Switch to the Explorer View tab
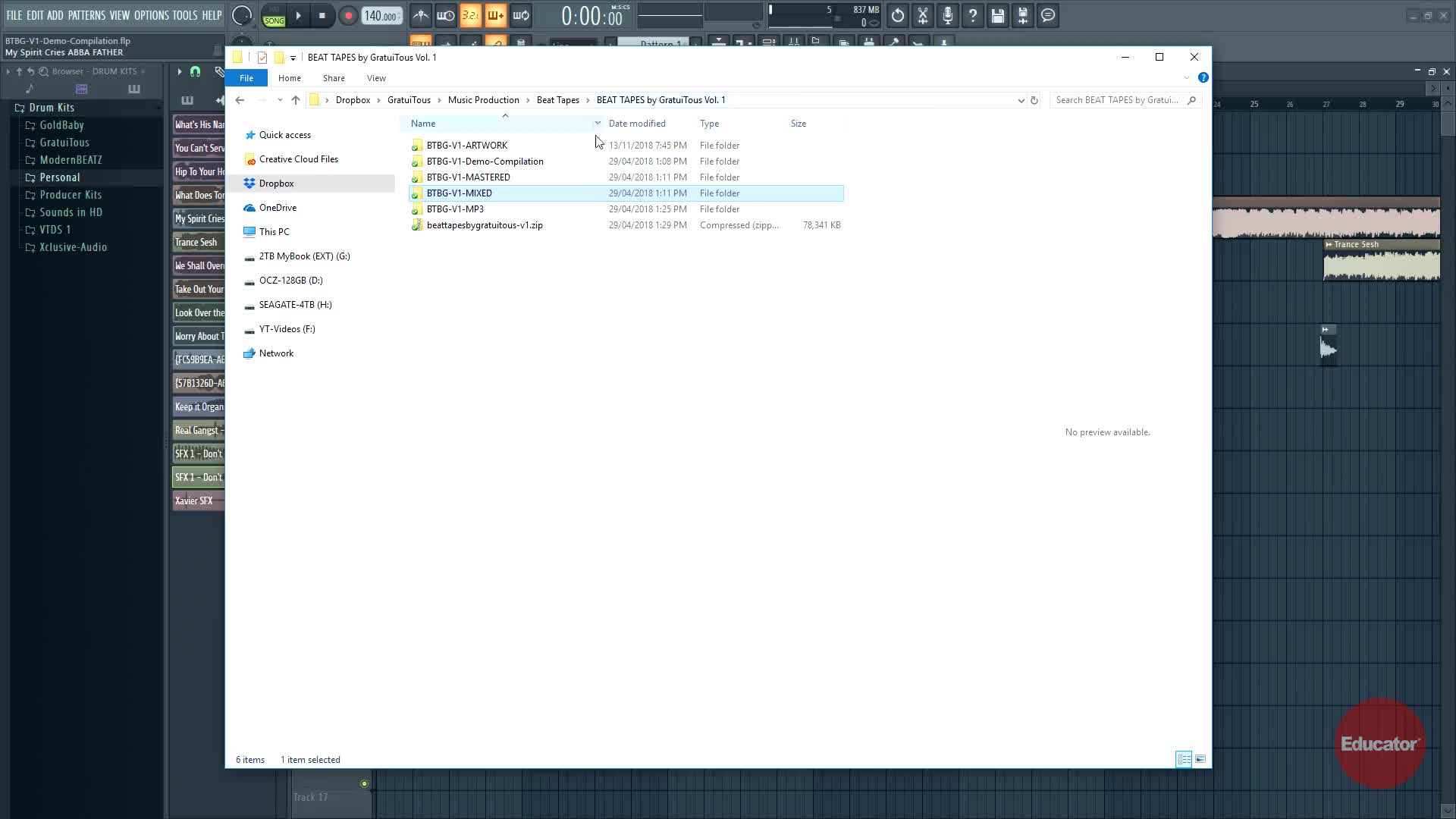 [376, 78]
